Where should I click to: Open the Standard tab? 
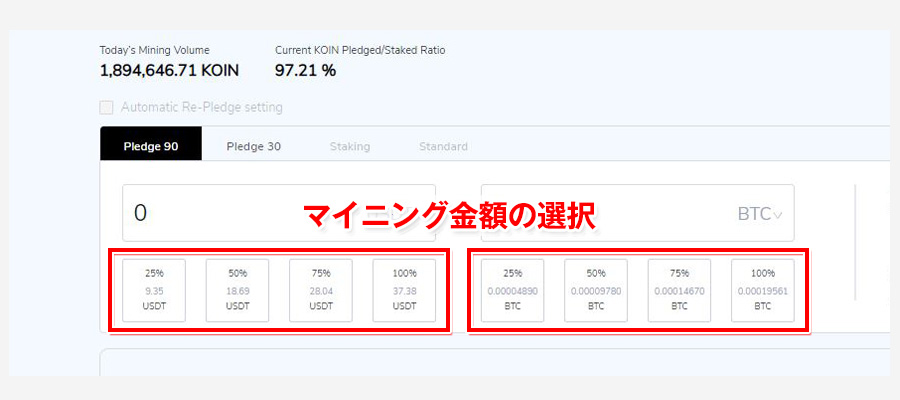pos(443,146)
